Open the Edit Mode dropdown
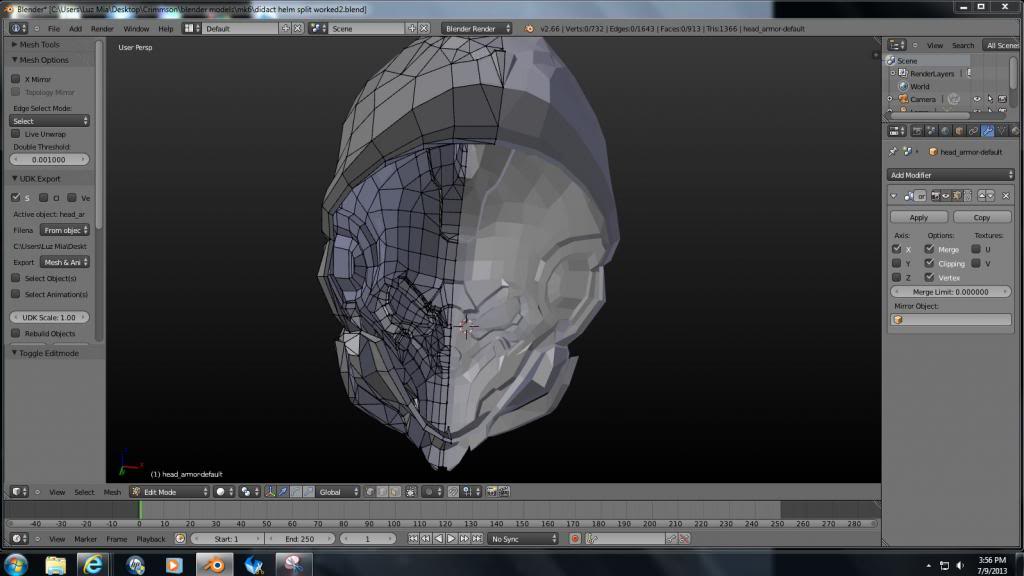The image size is (1024, 576). (169, 492)
